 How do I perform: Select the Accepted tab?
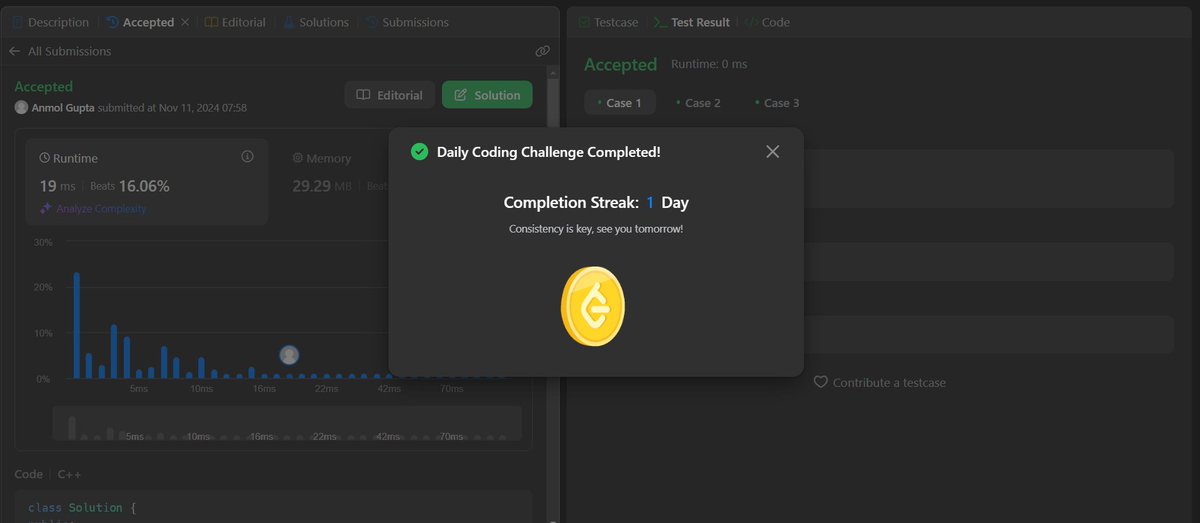pyautogui.click(x=140, y=22)
